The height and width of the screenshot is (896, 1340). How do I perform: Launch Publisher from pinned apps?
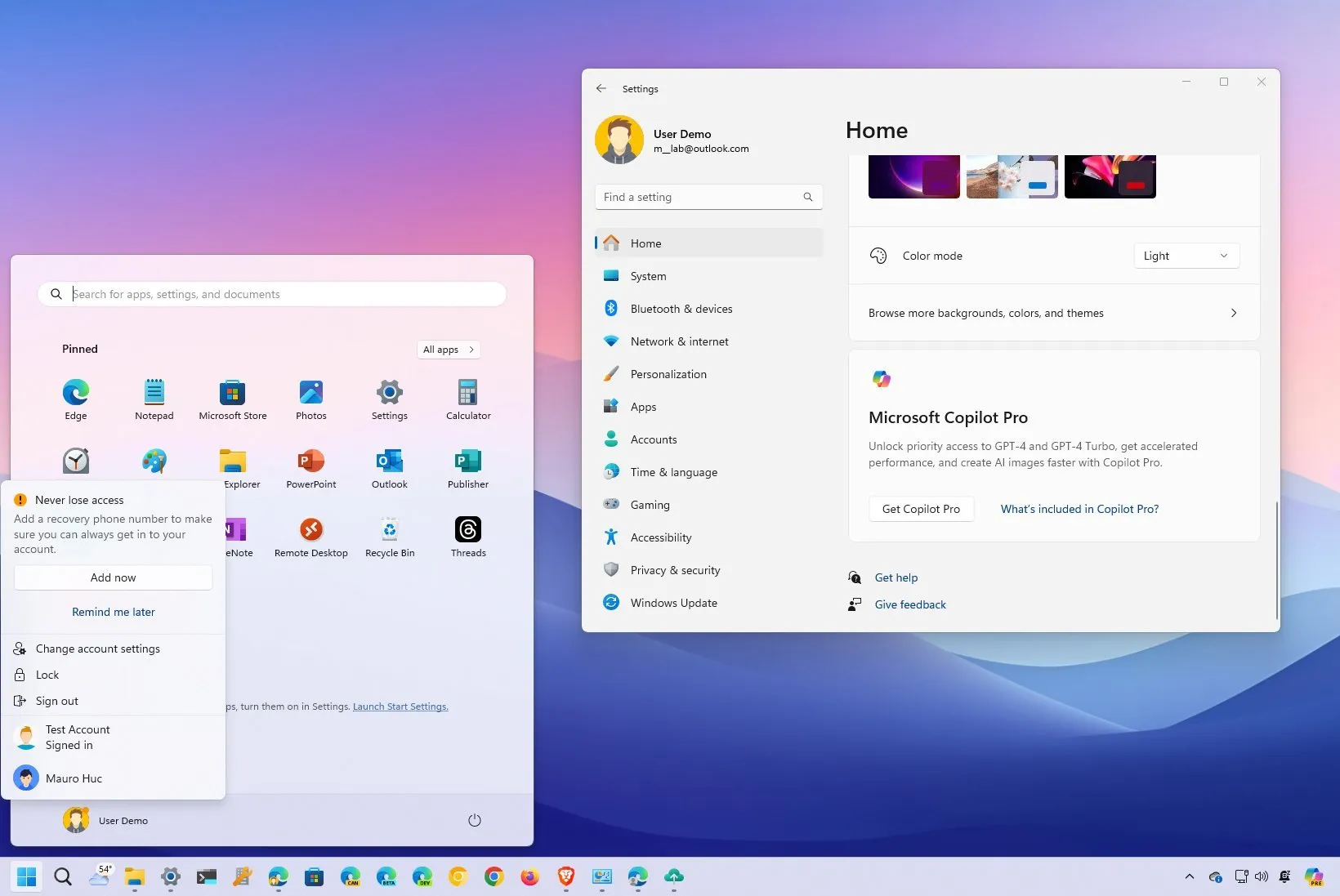[468, 468]
